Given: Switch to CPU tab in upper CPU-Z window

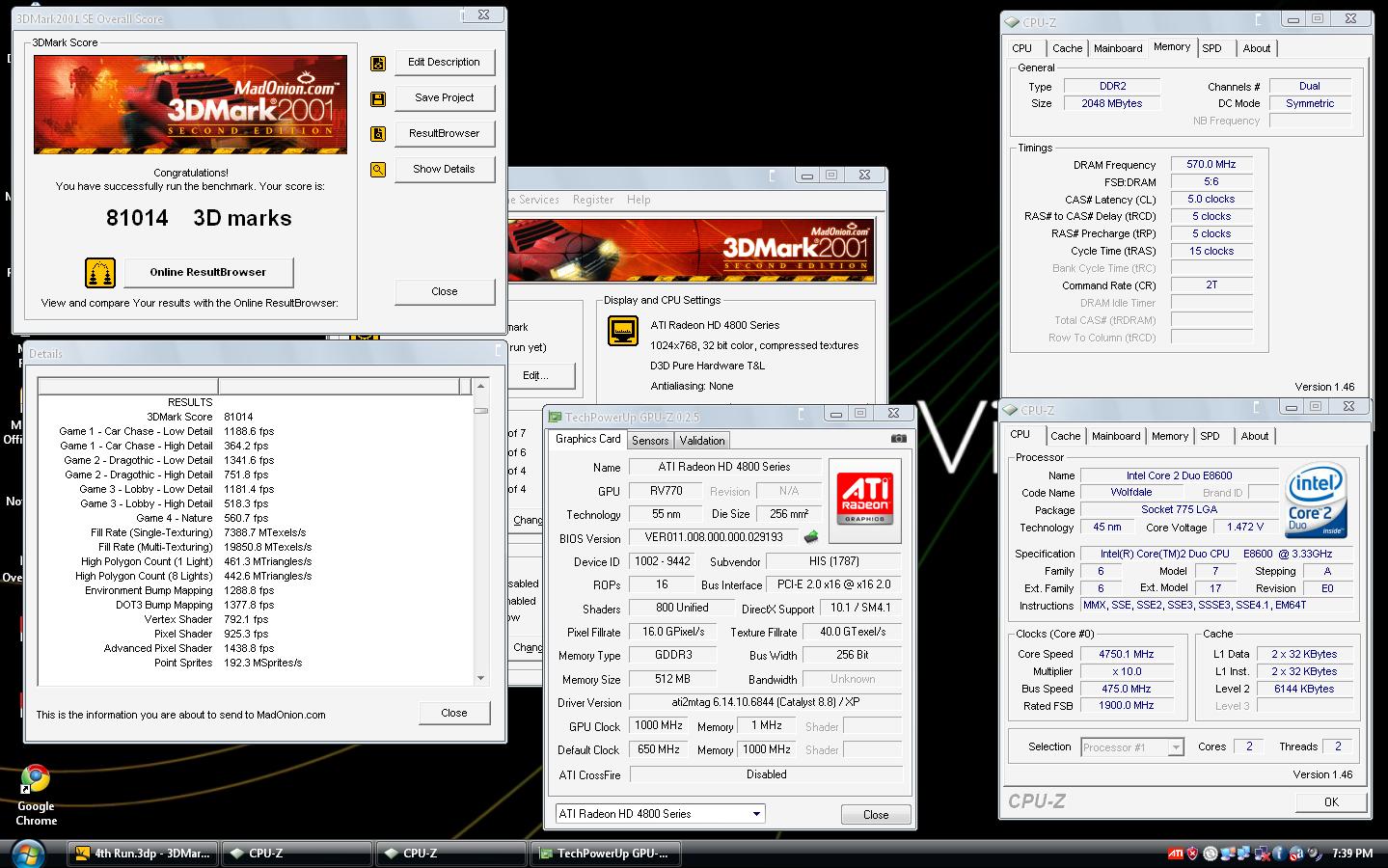Looking at the screenshot, I should point(1022,48).
